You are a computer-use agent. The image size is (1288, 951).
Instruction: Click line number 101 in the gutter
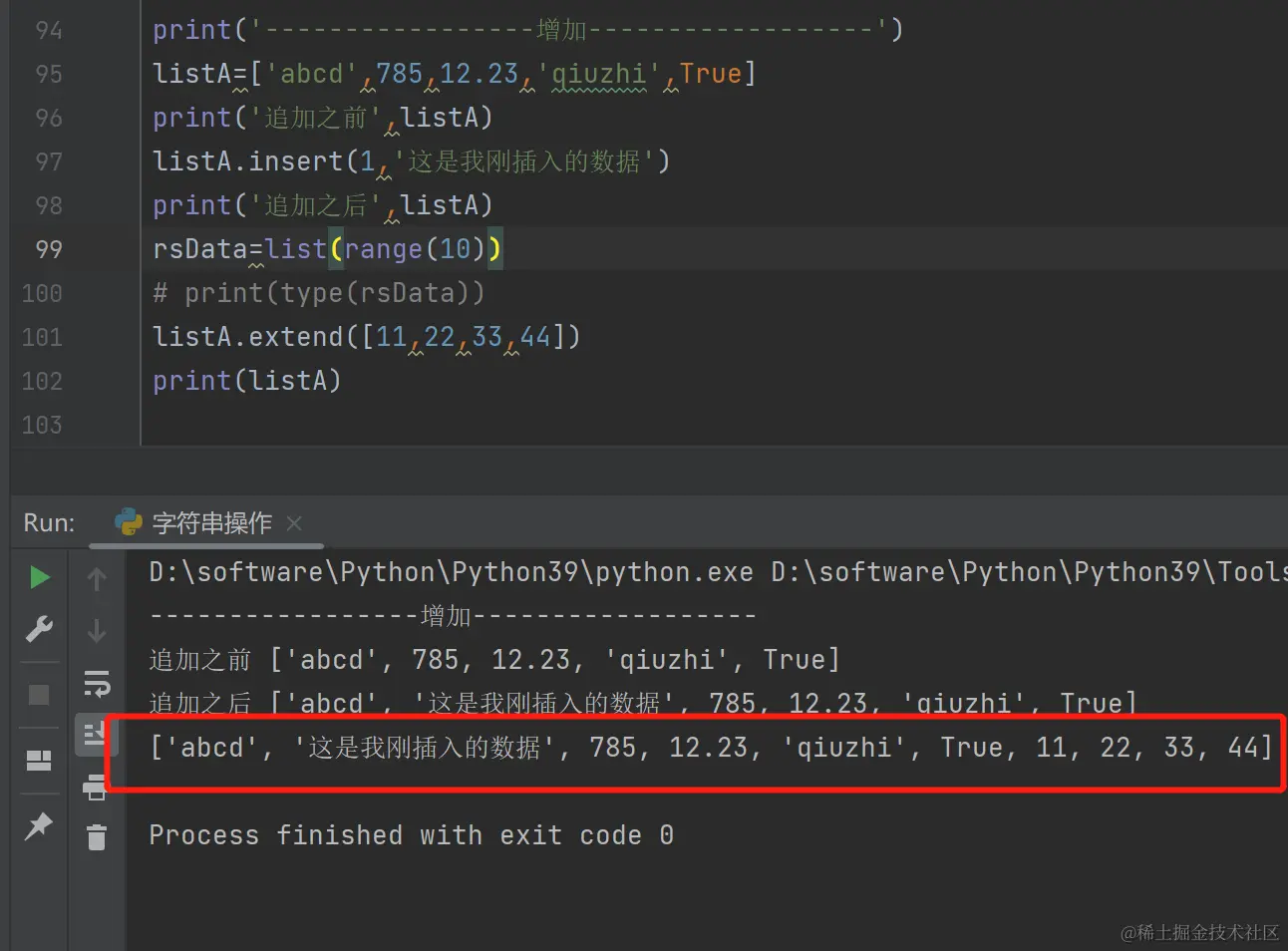coord(42,337)
